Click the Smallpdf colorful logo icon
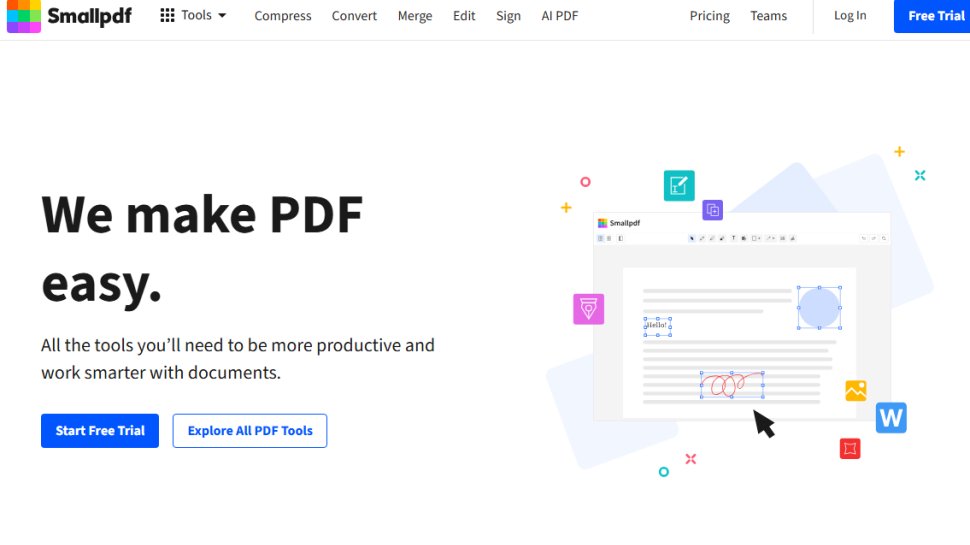Viewport: 970px width, 545px height. 24,15
